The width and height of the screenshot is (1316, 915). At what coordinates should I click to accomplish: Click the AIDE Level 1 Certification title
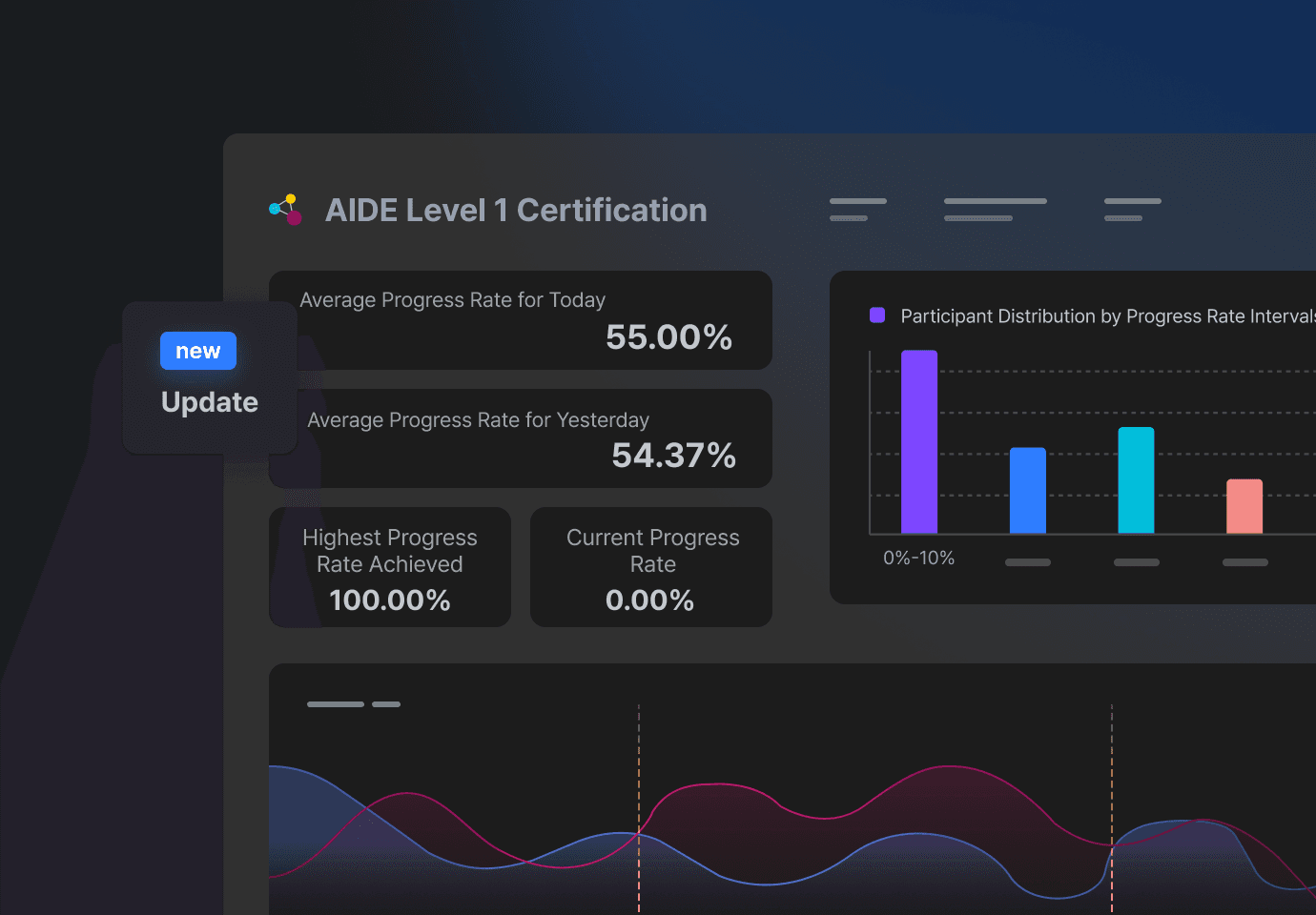[516, 211]
